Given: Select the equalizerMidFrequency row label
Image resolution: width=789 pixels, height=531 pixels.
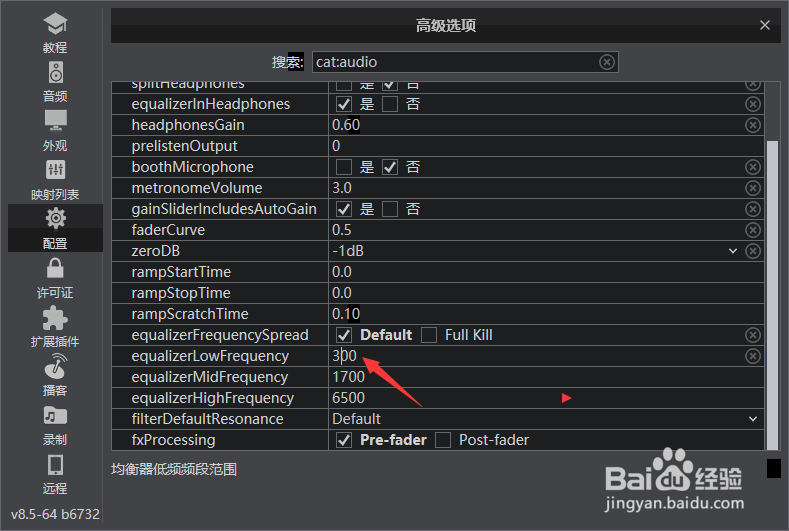Looking at the screenshot, I should (x=210, y=377).
